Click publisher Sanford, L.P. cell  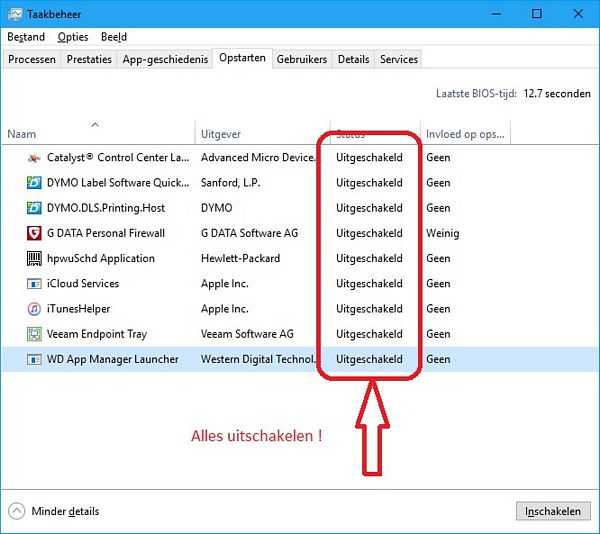point(230,183)
